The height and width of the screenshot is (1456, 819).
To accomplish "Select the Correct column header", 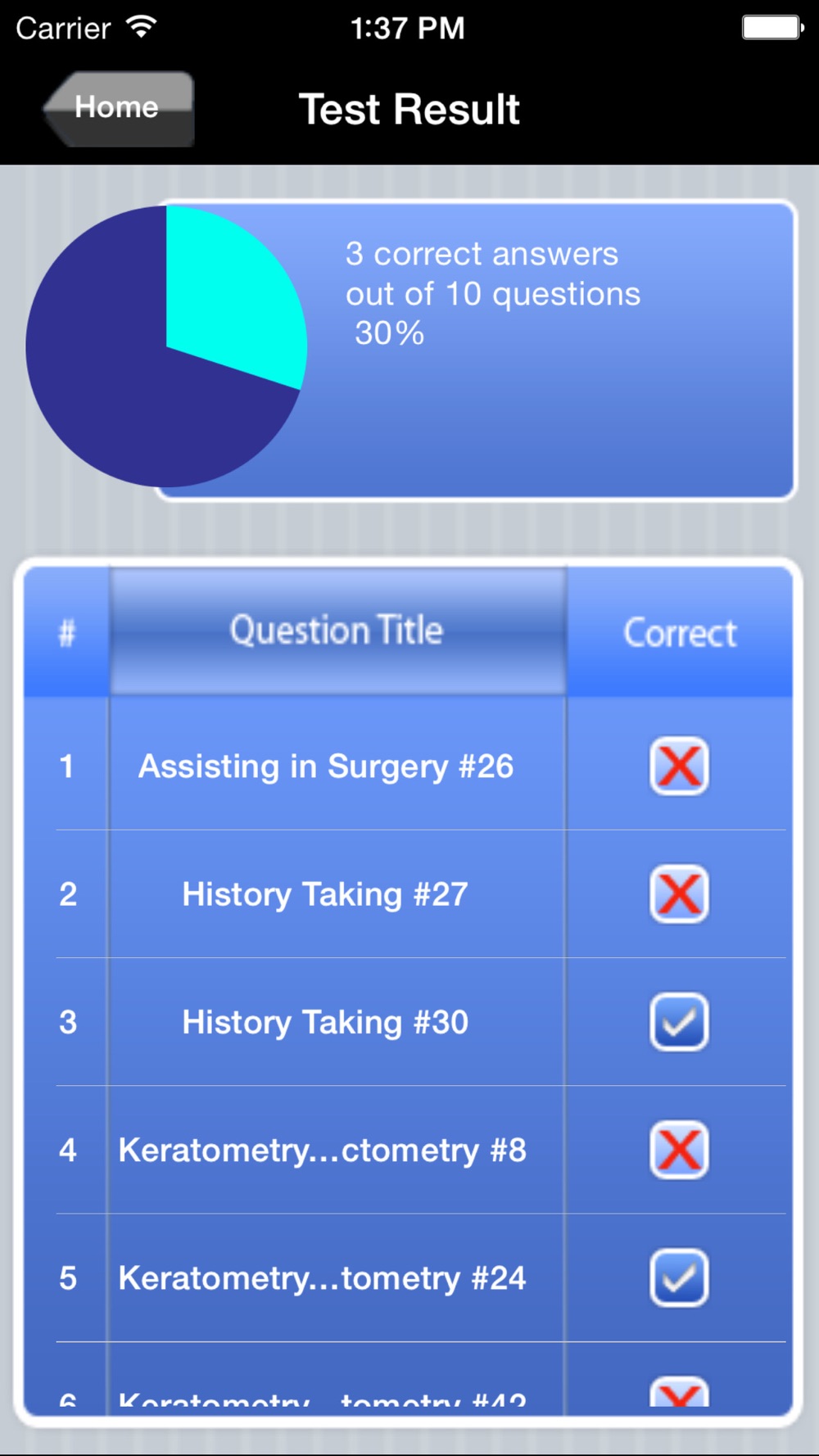I will [x=680, y=632].
